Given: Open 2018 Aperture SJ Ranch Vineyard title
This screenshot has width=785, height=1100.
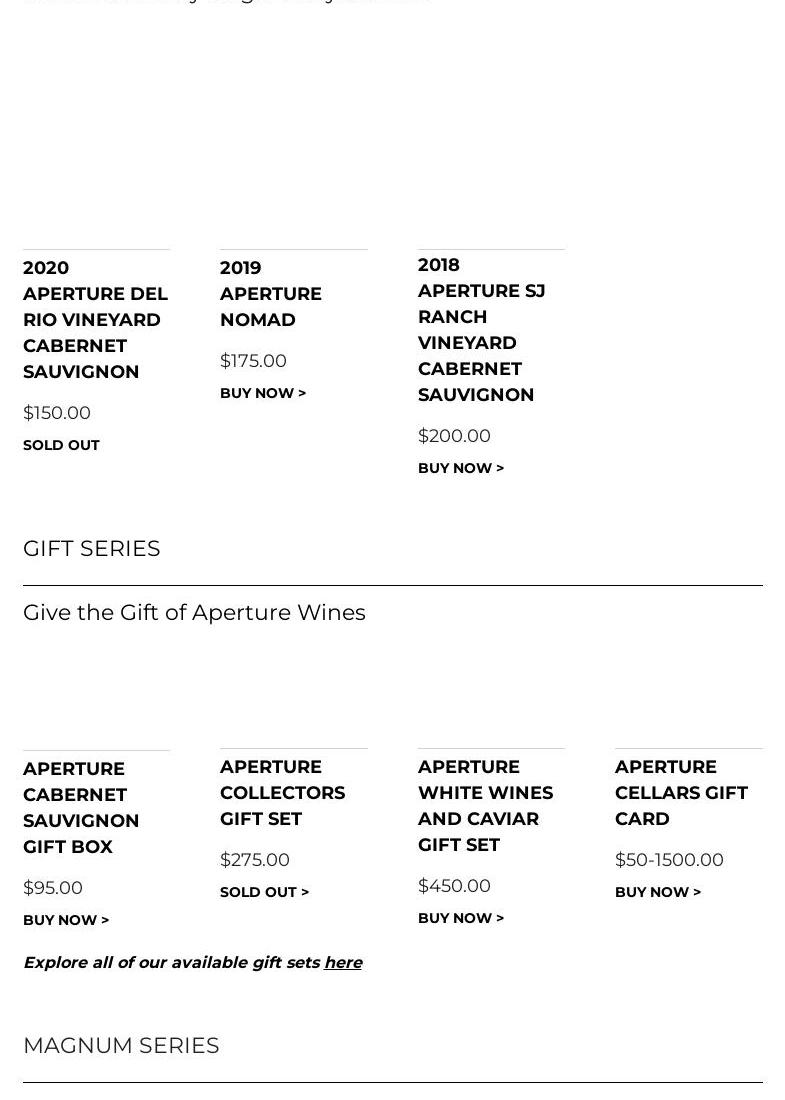Looking at the screenshot, I should point(481,330).
